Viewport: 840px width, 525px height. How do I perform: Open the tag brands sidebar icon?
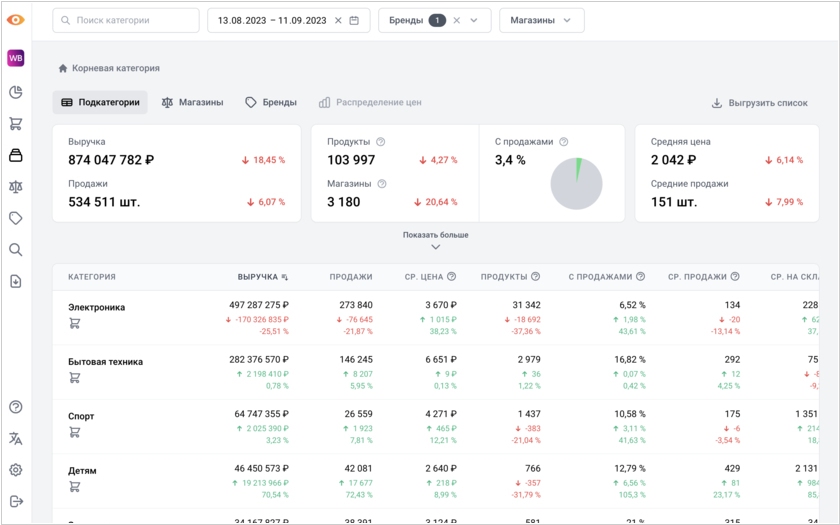coord(16,218)
